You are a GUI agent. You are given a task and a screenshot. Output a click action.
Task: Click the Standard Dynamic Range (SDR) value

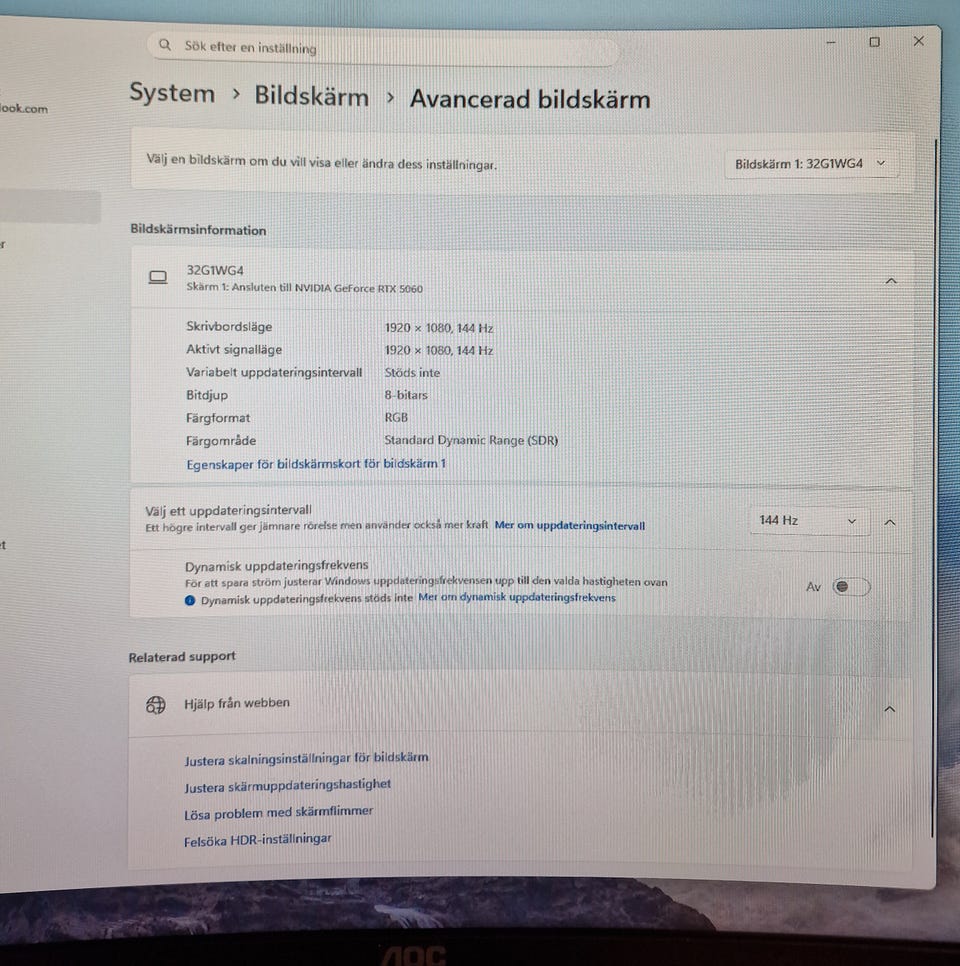tap(471, 440)
